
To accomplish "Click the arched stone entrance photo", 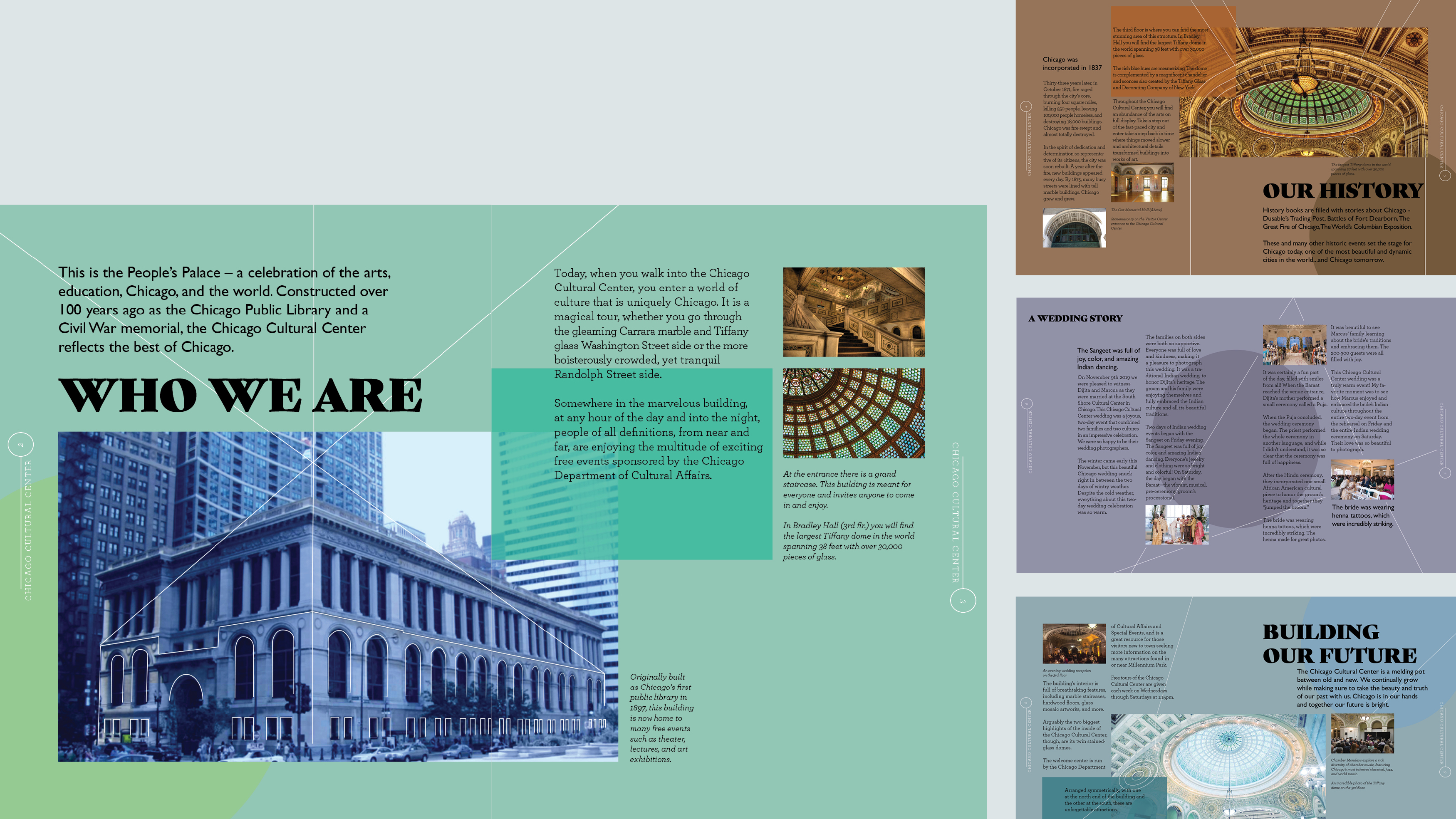I will coord(1074,228).
